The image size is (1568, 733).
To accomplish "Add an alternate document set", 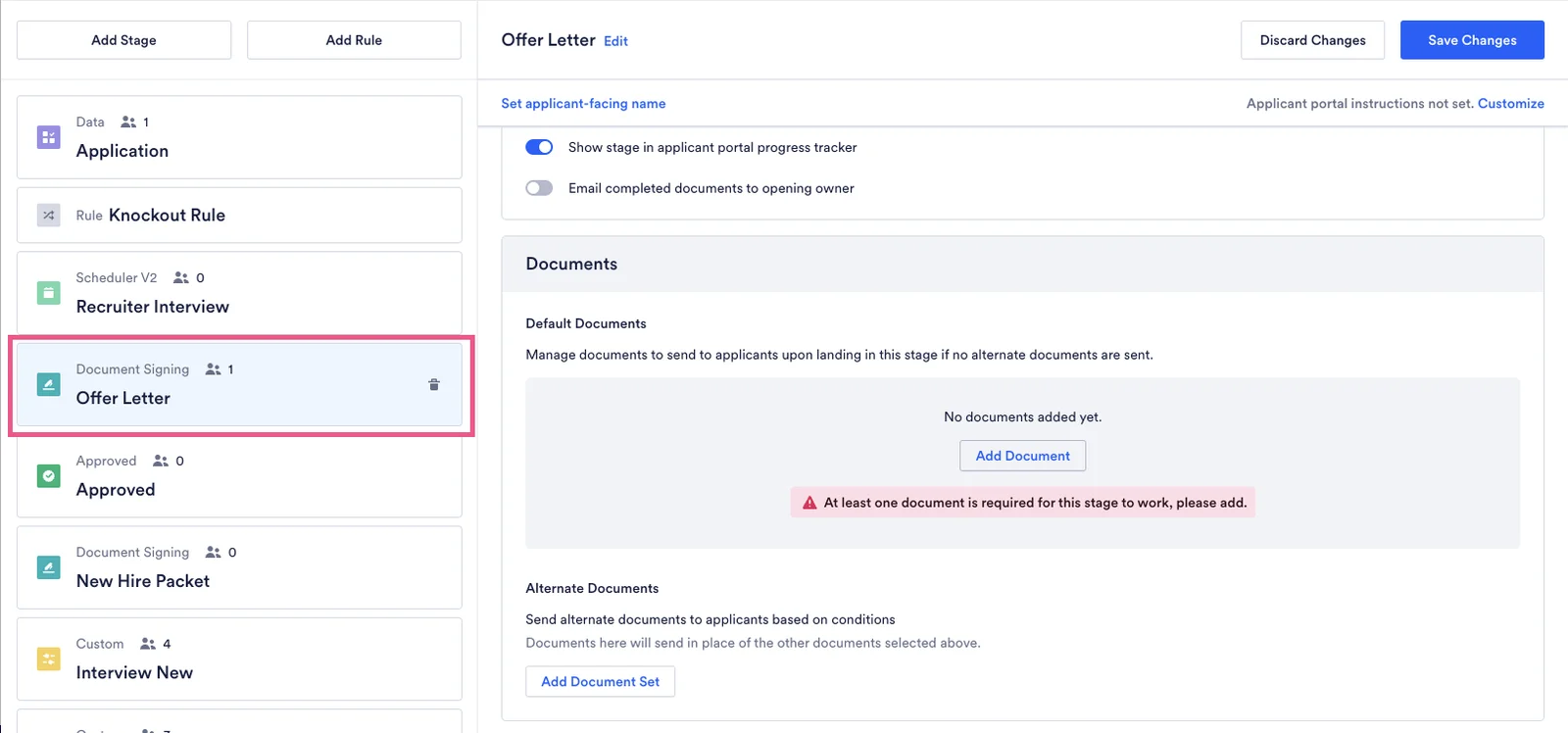I will (x=600, y=681).
